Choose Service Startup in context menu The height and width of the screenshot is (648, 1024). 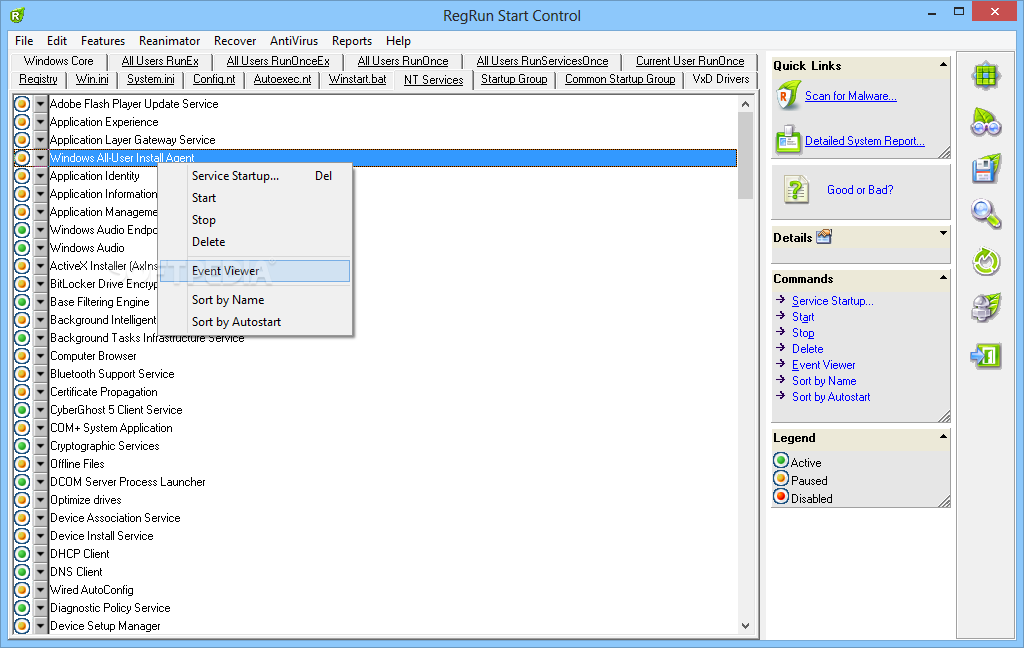[255, 176]
